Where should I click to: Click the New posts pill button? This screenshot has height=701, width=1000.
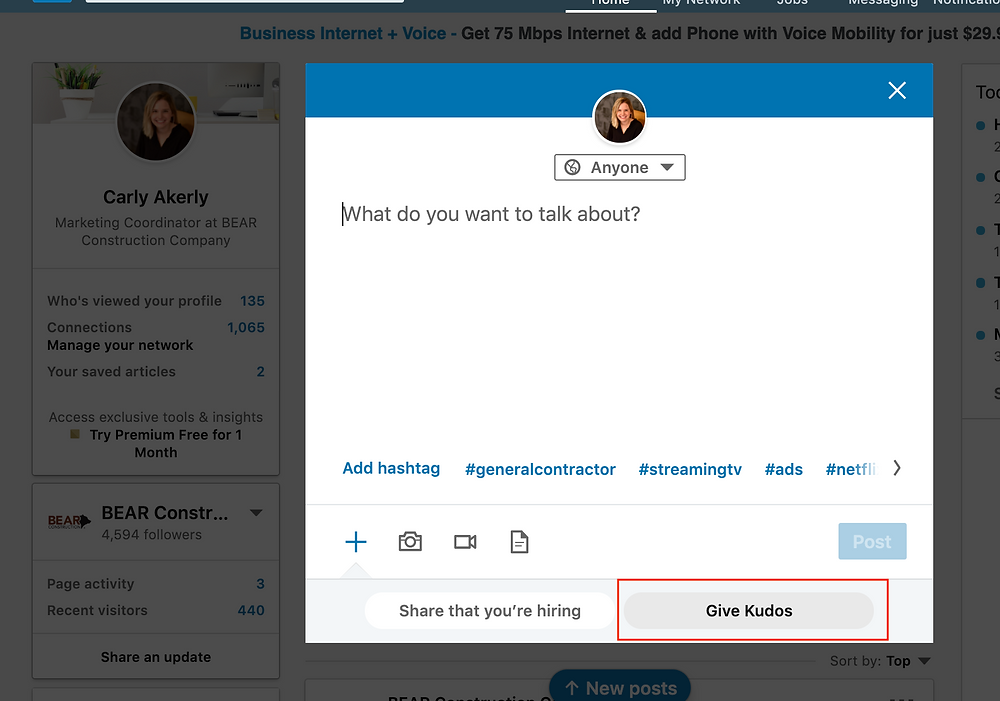pos(620,687)
